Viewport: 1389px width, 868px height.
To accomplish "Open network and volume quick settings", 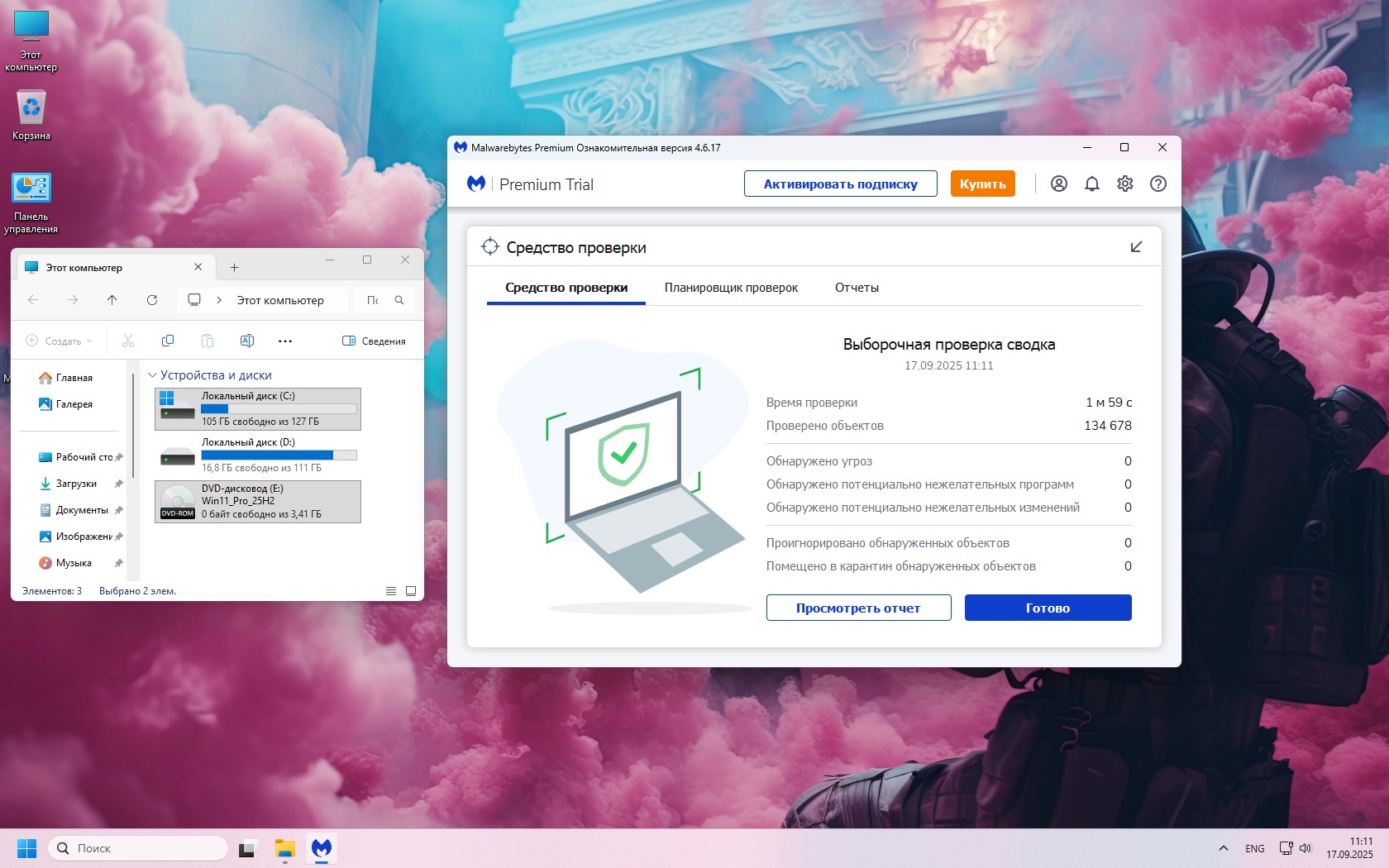I will point(1296,848).
